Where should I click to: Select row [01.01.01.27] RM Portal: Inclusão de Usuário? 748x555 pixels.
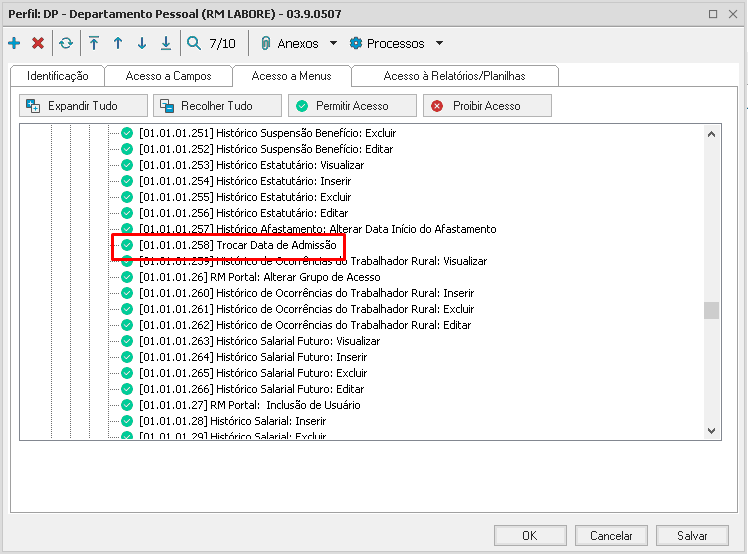249,405
